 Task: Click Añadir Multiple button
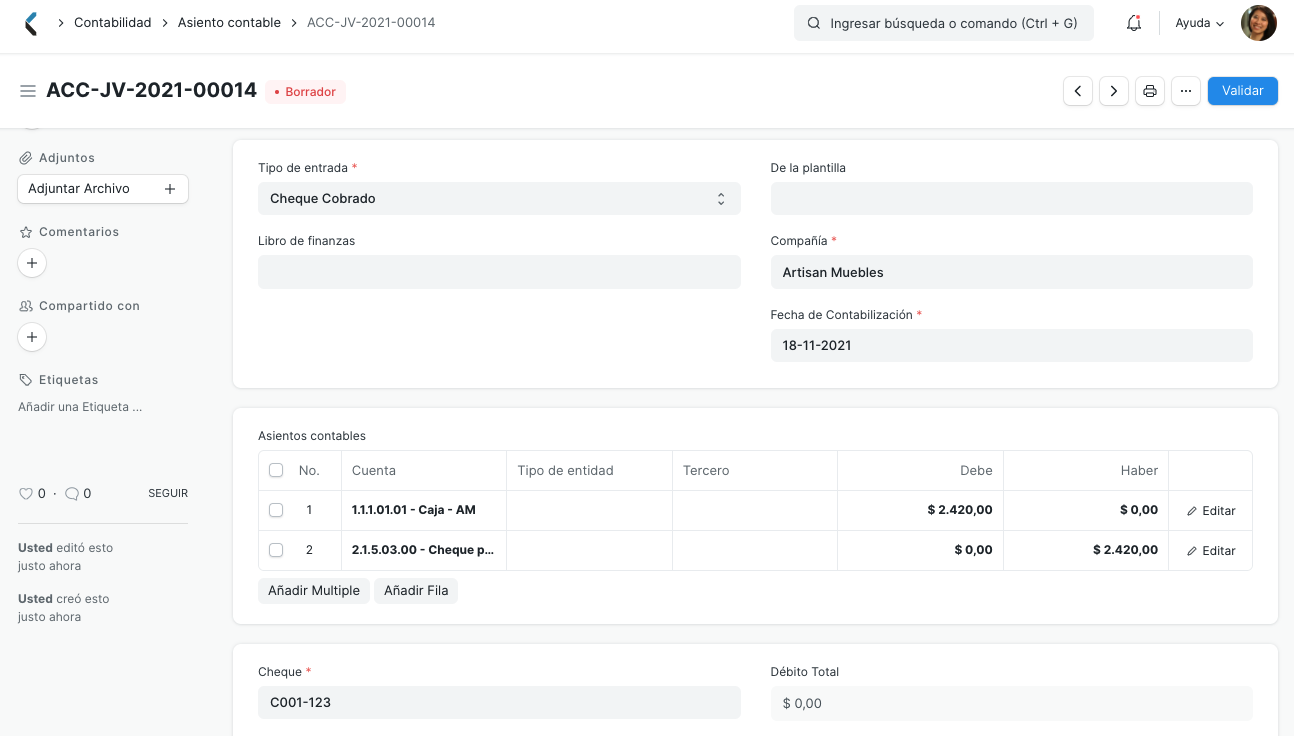[314, 591]
